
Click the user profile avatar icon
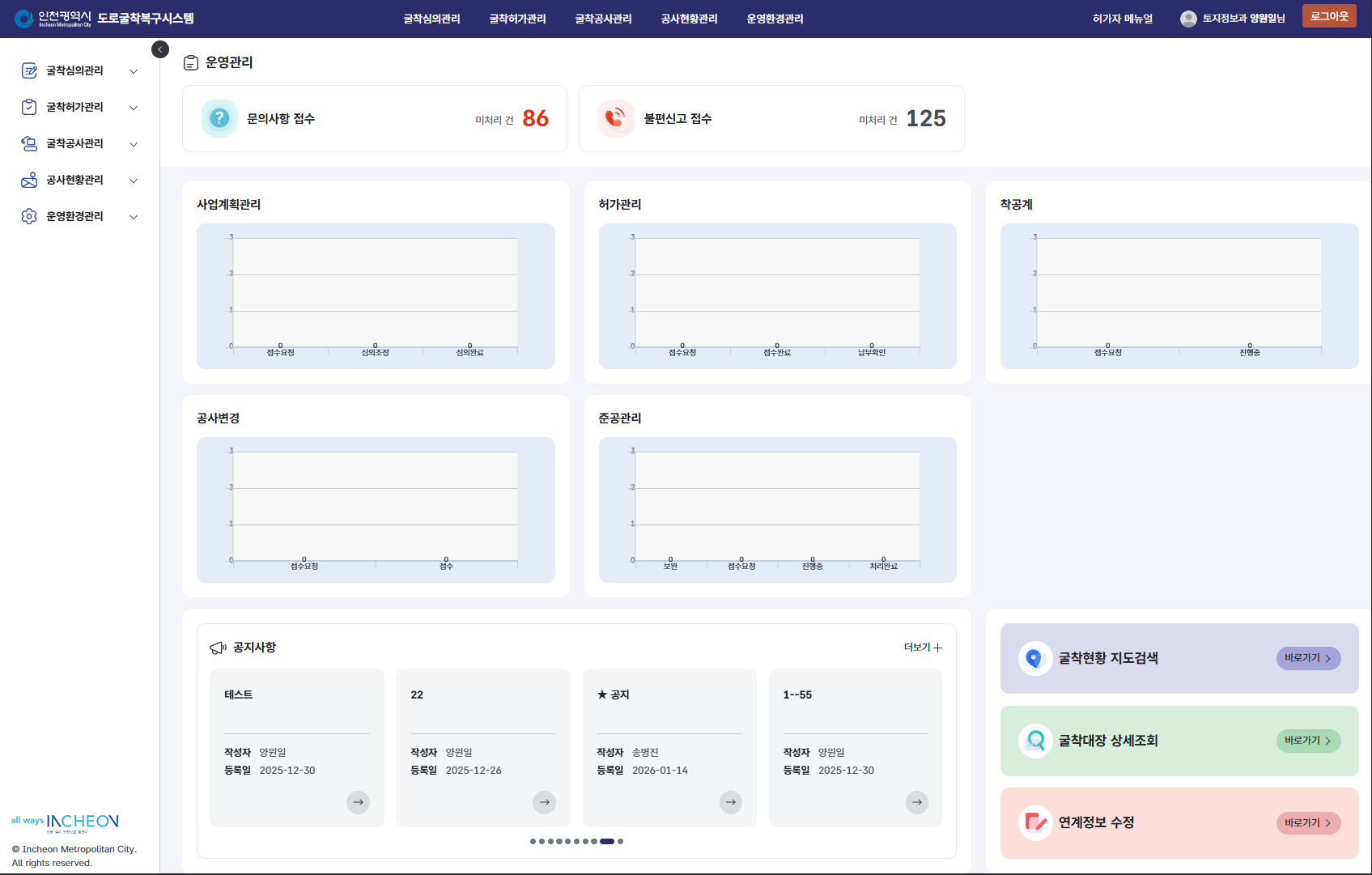point(1188,19)
